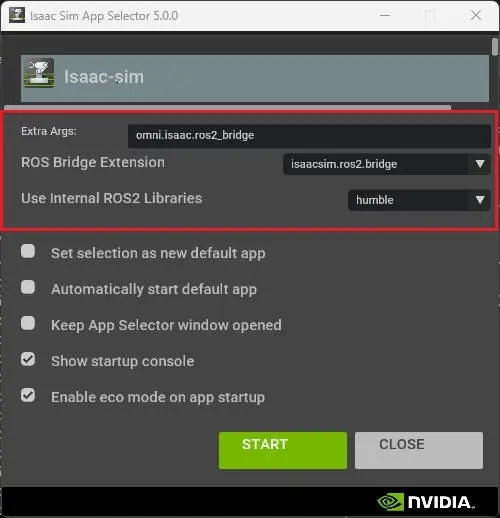Maximize the App Selector window
The height and width of the screenshot is (518, 500).
[430, 15]
